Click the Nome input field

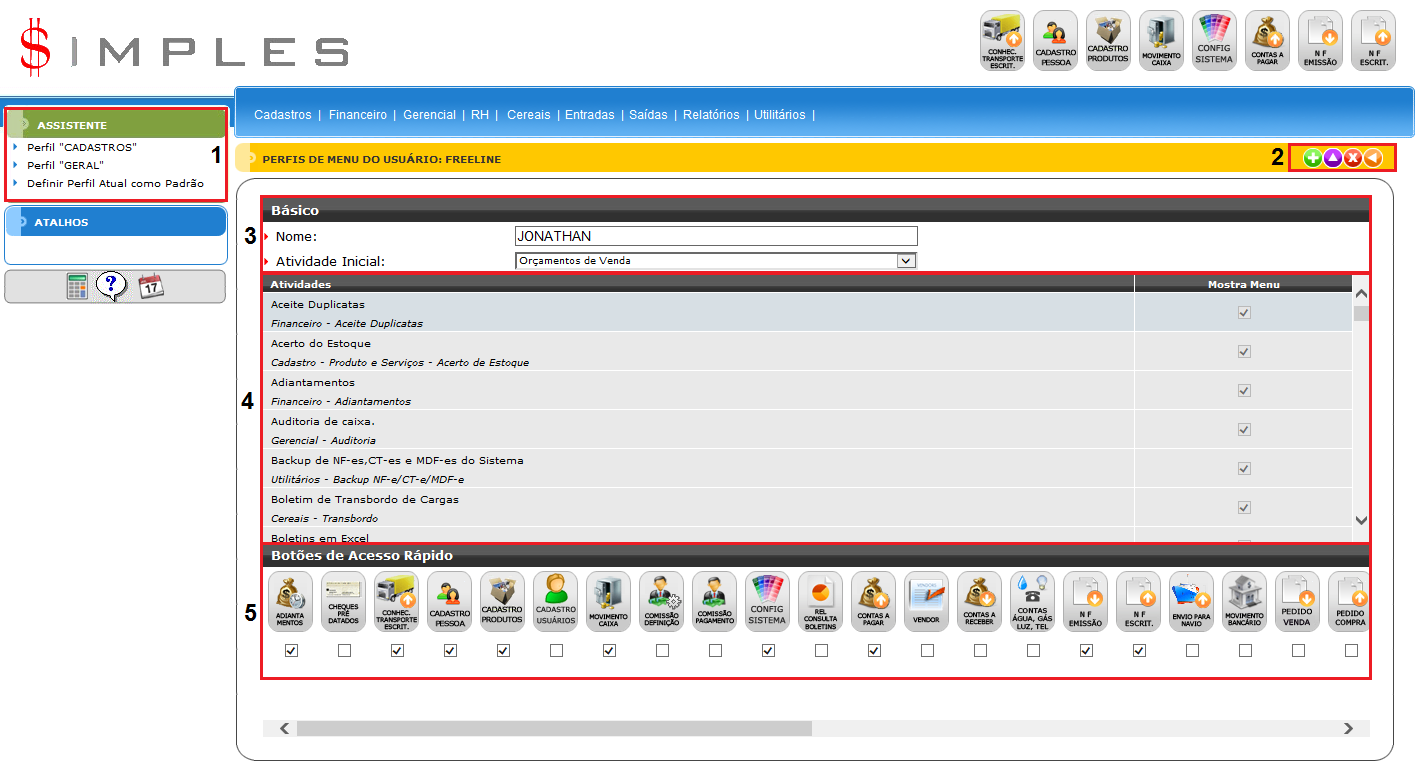715,237
